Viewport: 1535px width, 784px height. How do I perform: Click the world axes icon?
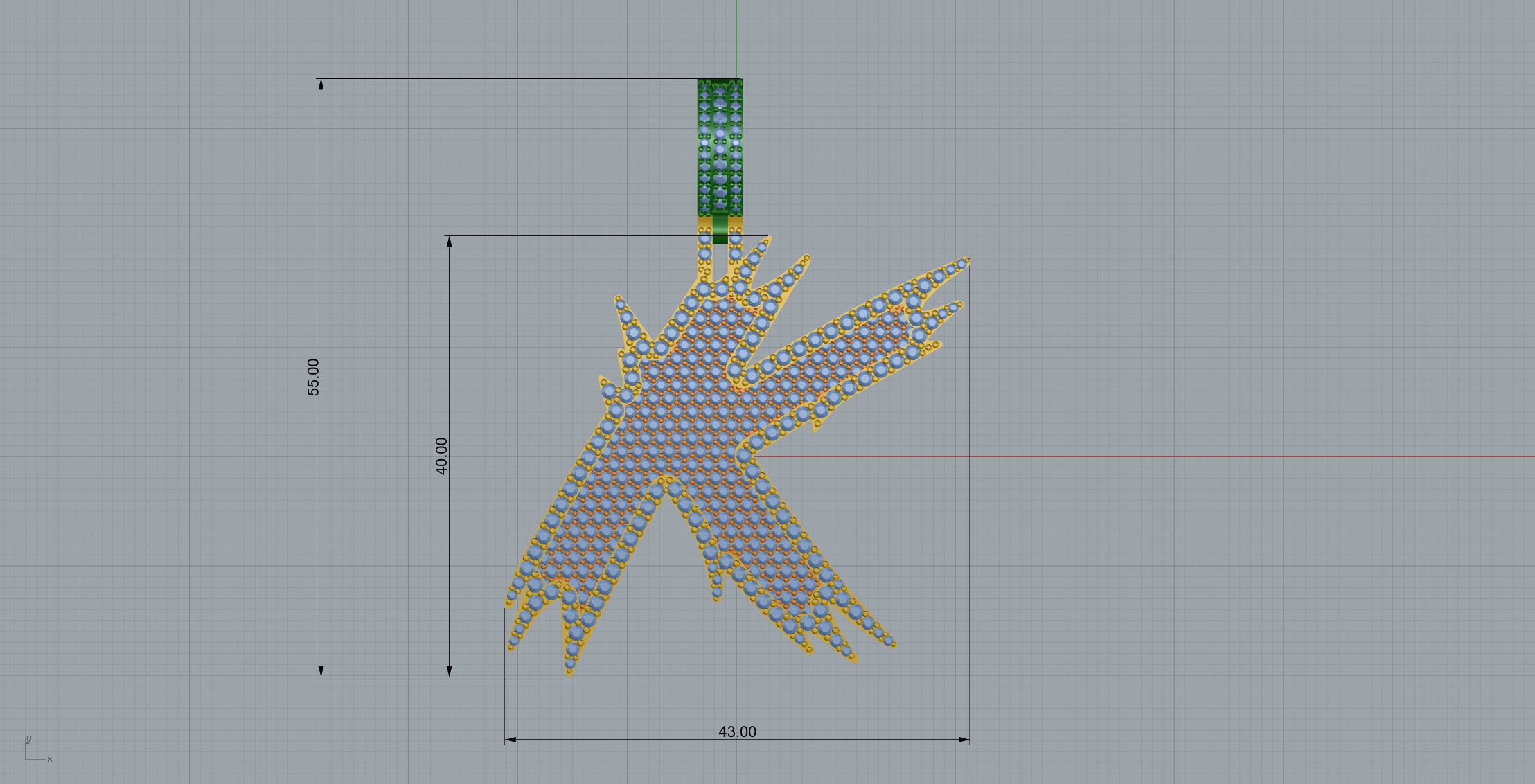(38, 749)
